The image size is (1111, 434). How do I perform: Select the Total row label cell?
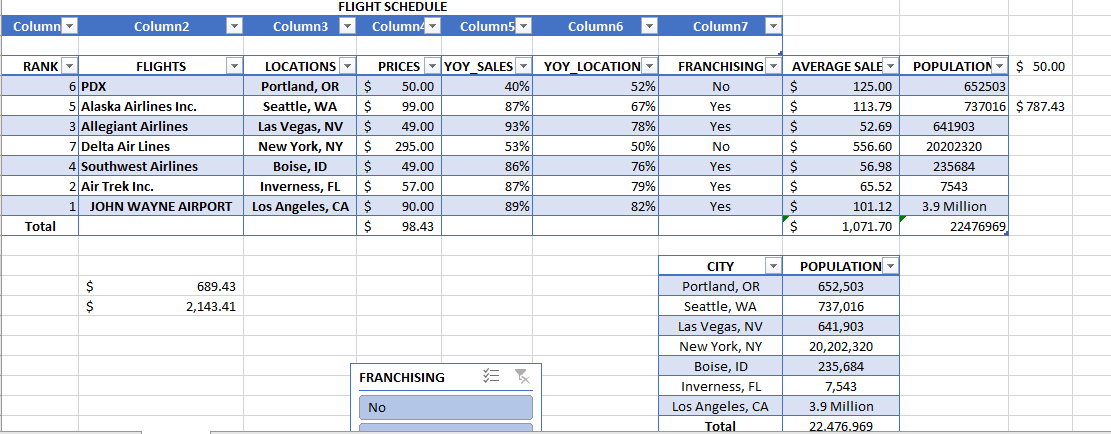(40, 227)
